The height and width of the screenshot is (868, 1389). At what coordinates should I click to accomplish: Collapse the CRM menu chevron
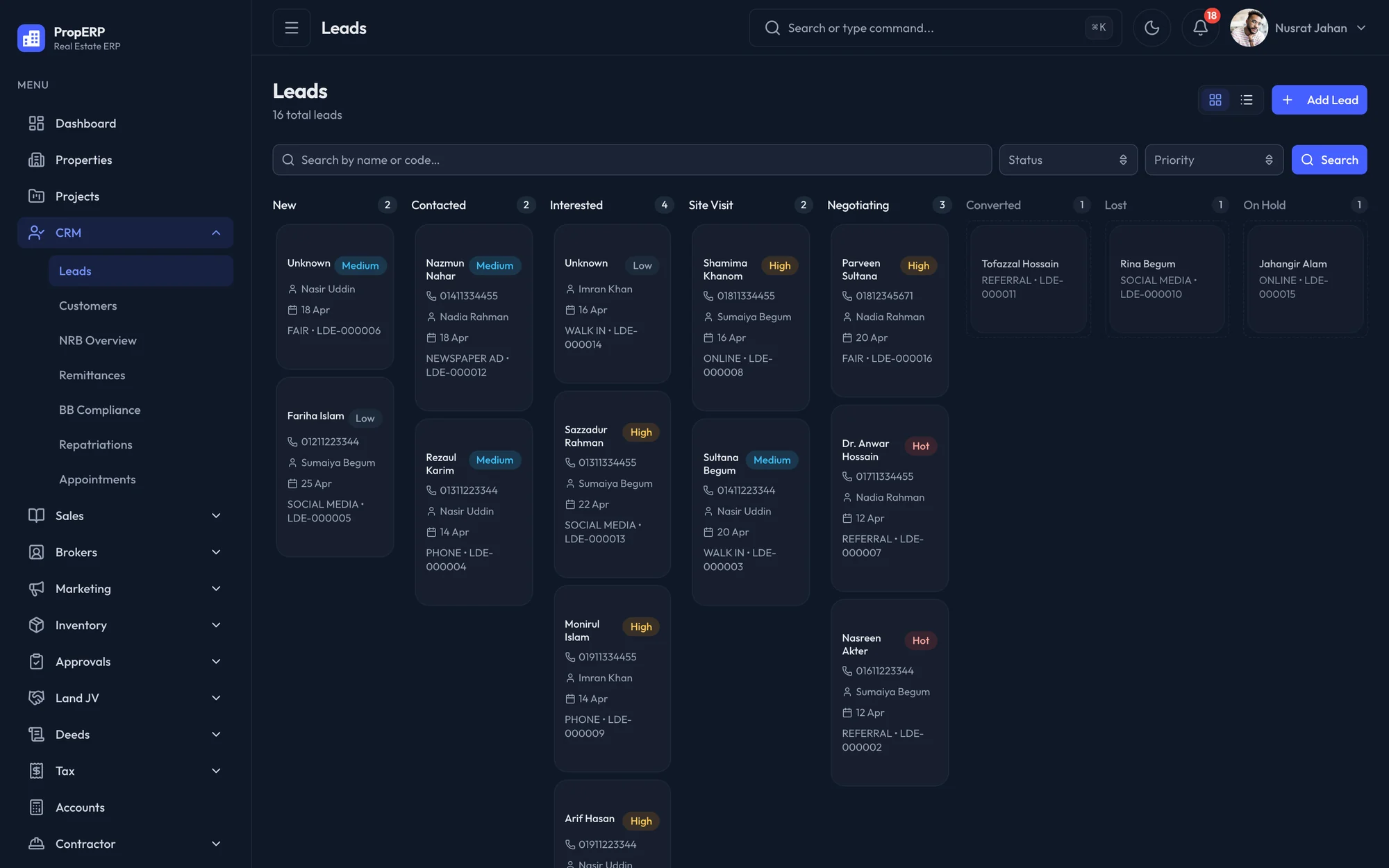(x=216, y=233)
